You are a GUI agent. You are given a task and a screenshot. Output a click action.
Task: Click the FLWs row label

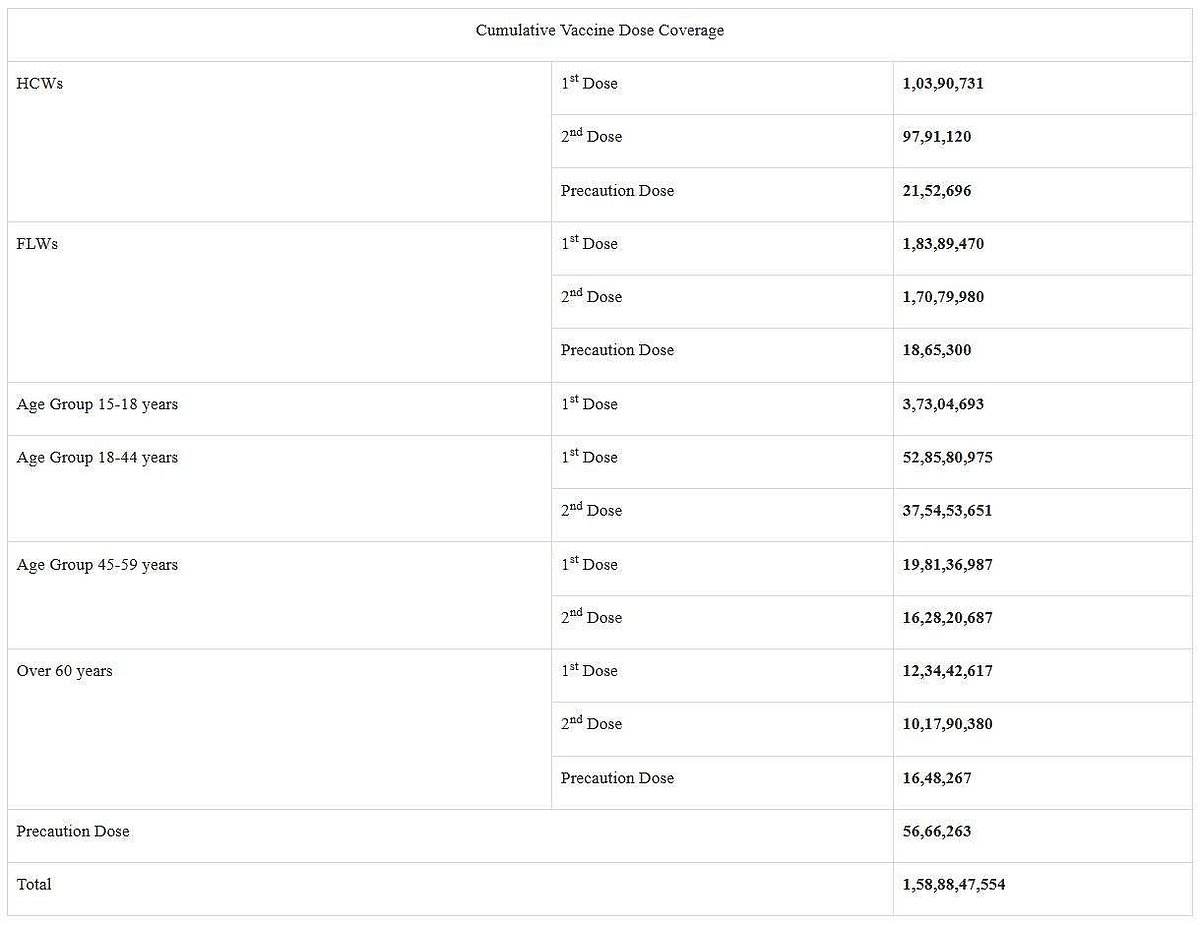pyautogui.click(x=38, y=244)
